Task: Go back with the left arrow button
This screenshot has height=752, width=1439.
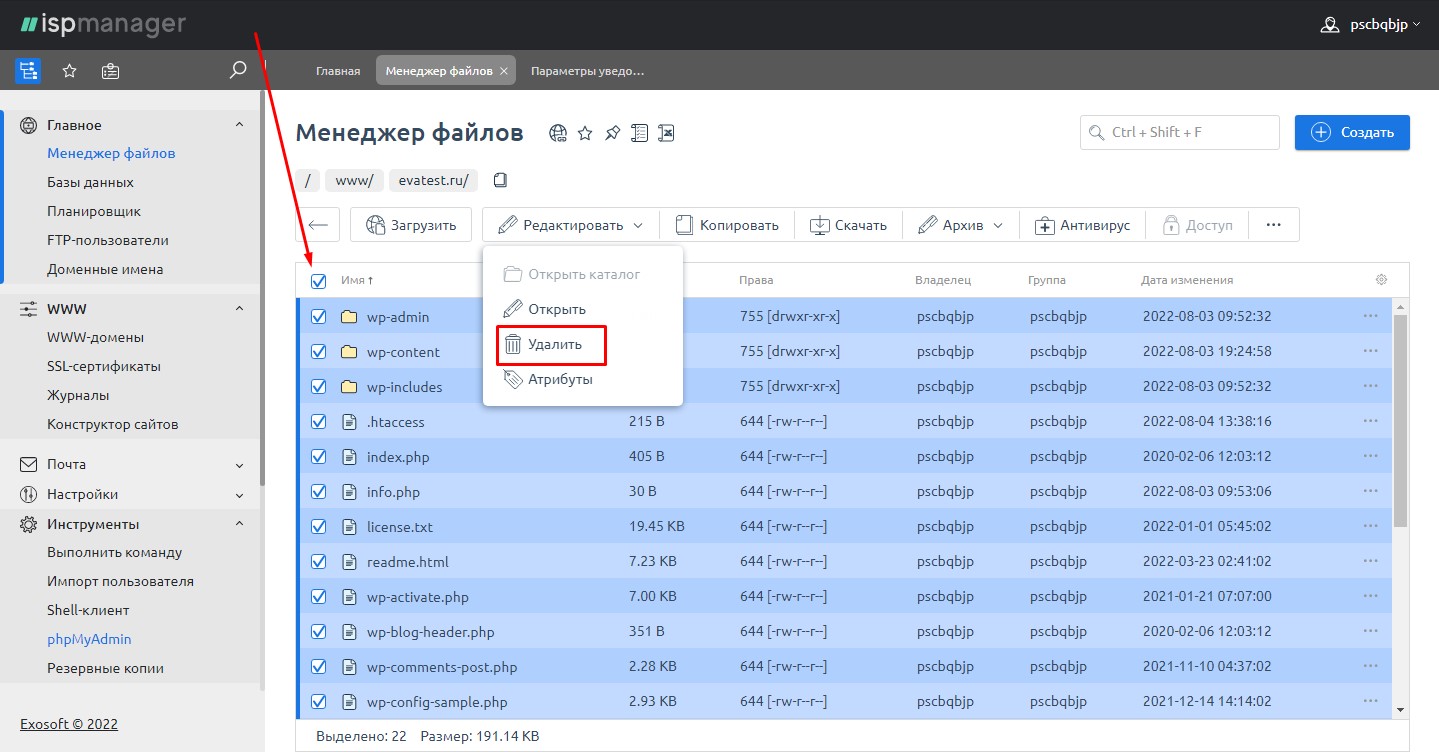Action: pyautogui.click(x=318, y=225)
